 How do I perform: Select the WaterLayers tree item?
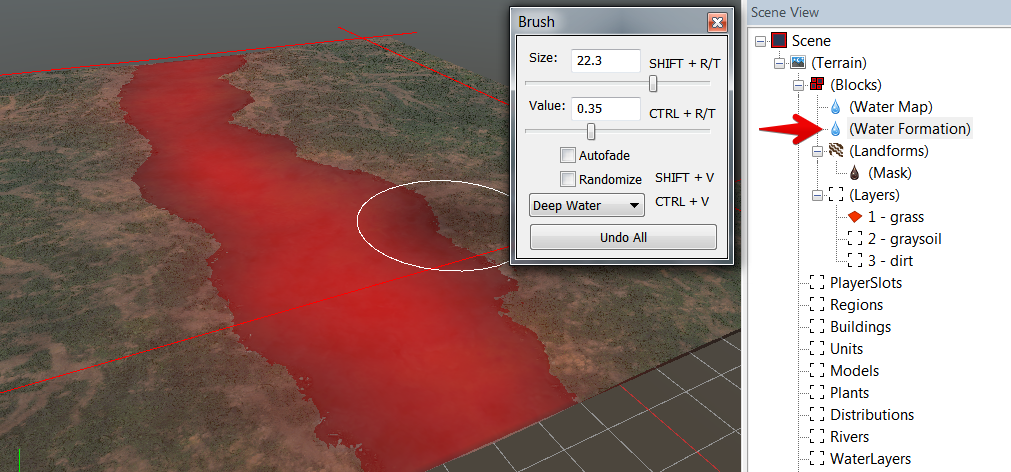(x=870, y=458)
